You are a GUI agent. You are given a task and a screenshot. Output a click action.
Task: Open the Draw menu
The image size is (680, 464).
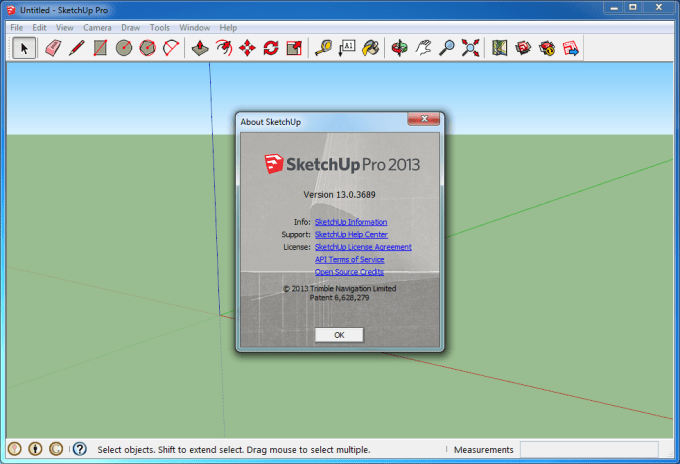tap(131, 28)
